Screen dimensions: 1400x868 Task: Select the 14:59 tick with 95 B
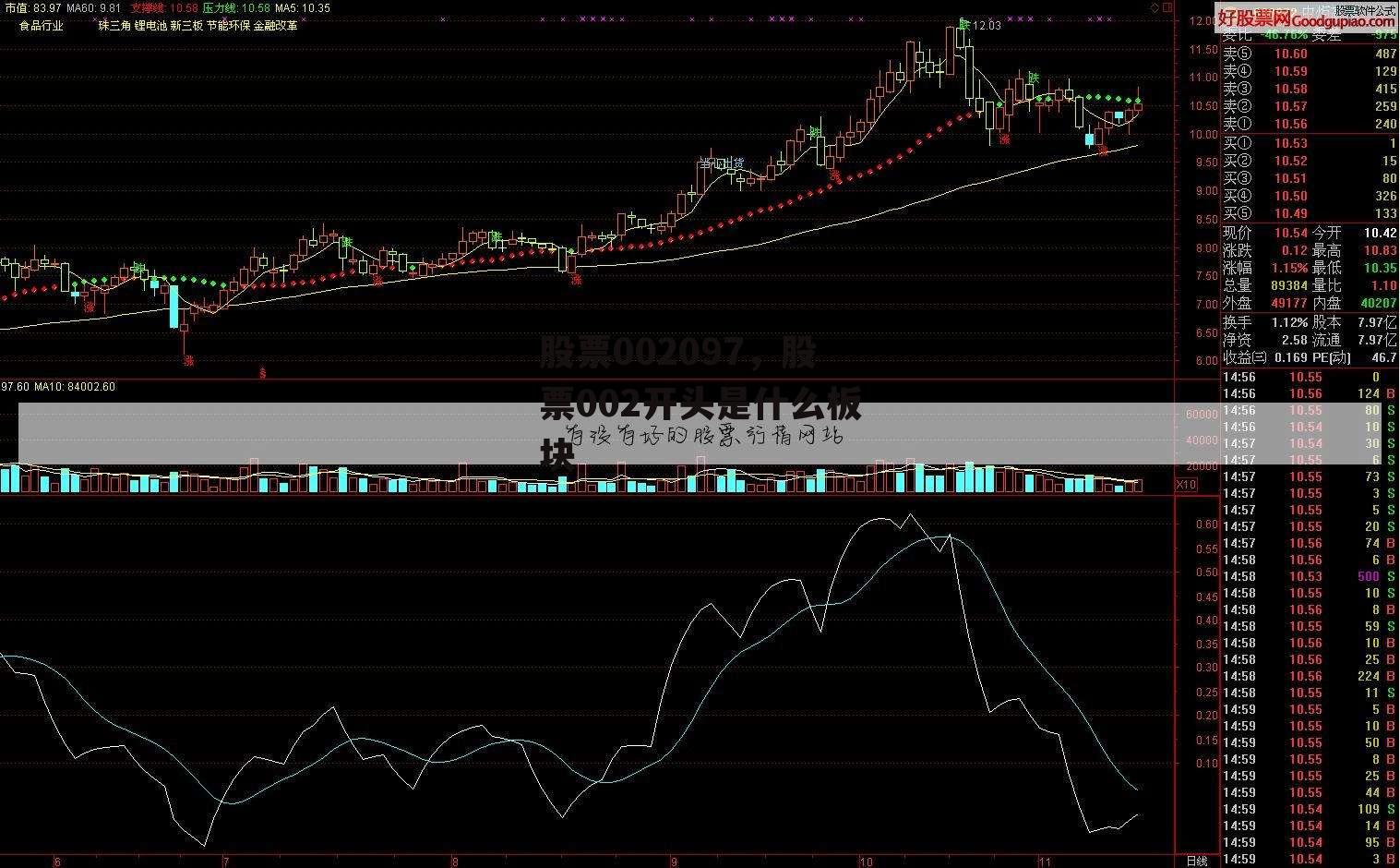pos(1310,842)
